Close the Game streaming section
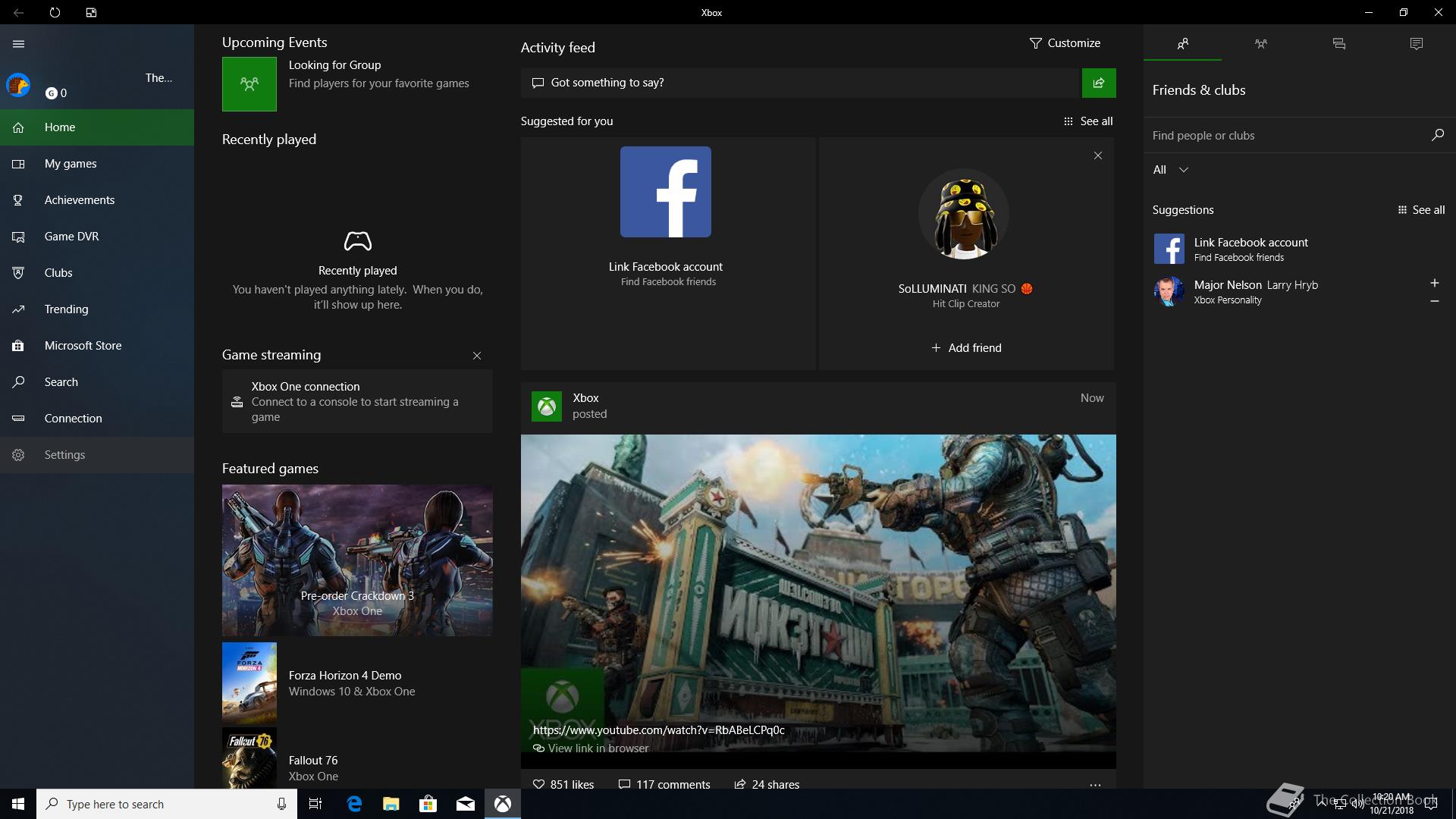 [477, 356]
